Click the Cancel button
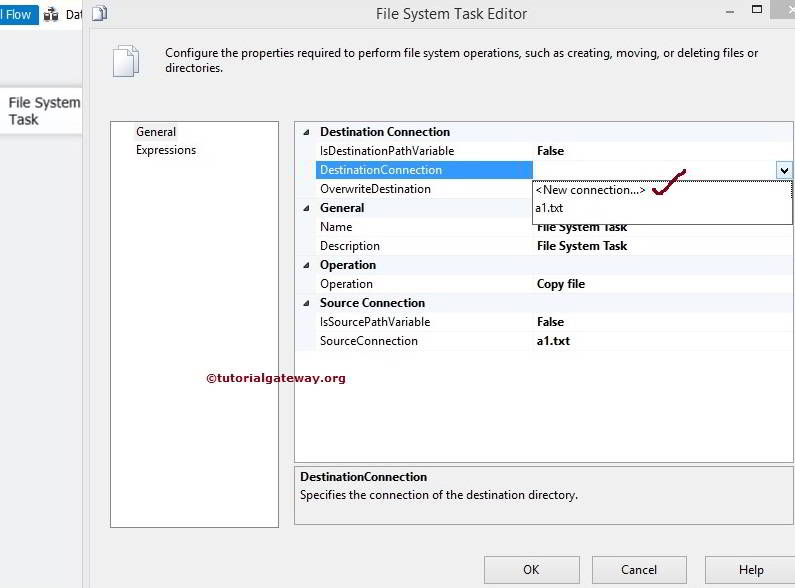 [x=639, y=570]
